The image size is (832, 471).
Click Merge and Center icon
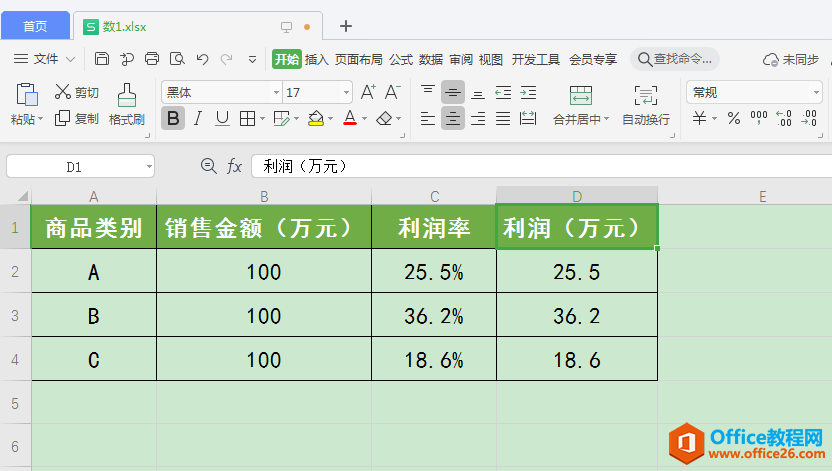(x=580, y=95)
